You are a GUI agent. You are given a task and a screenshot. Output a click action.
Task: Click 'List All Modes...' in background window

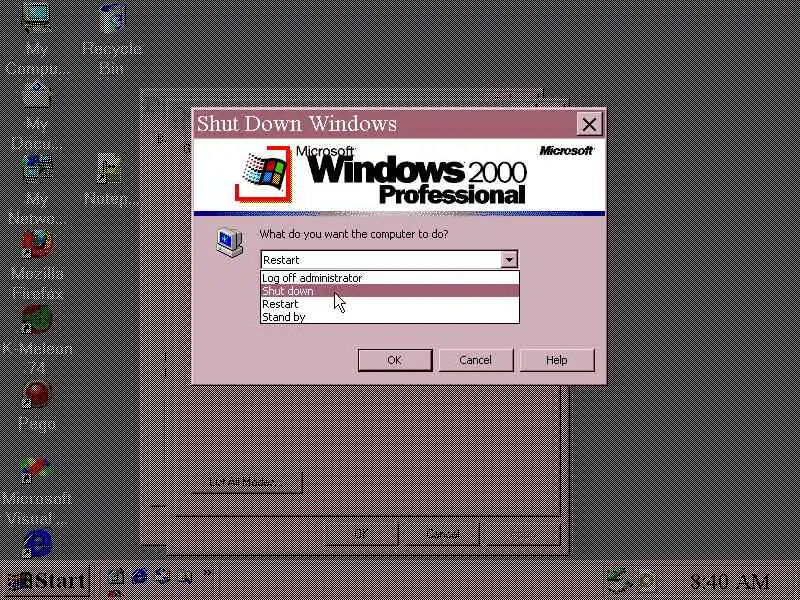[x=246, y=482]
